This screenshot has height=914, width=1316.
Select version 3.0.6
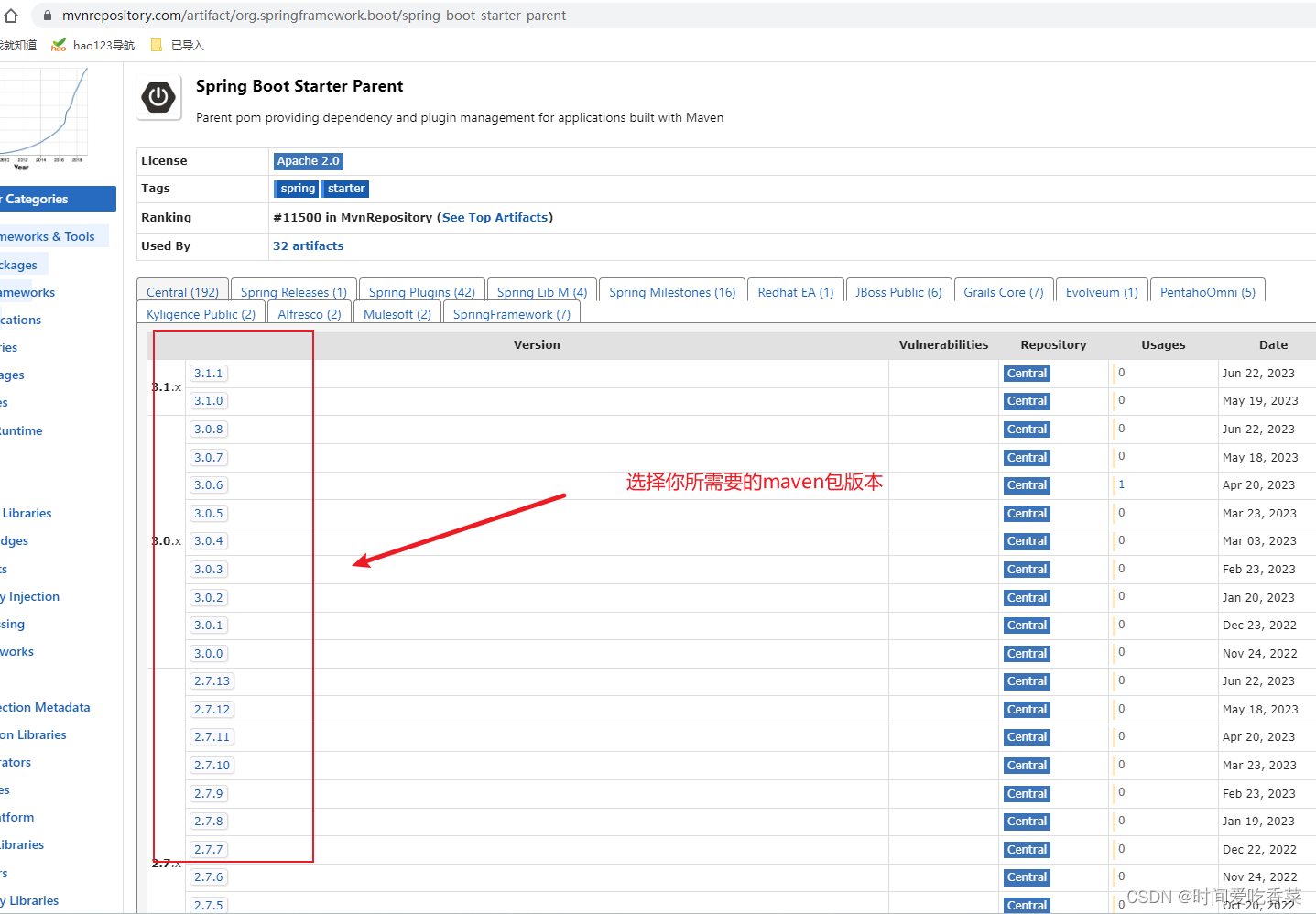click(209, 485)
